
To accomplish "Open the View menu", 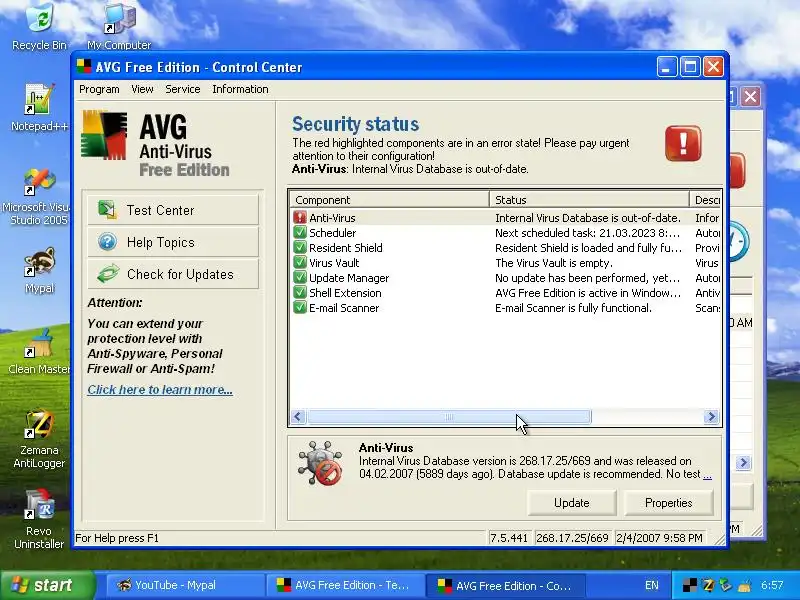I will tap(142, 89).
